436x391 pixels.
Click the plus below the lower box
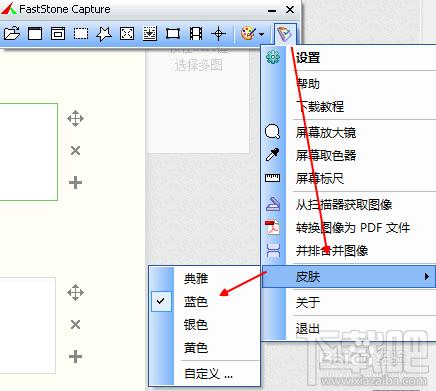[x=76, y=356]
